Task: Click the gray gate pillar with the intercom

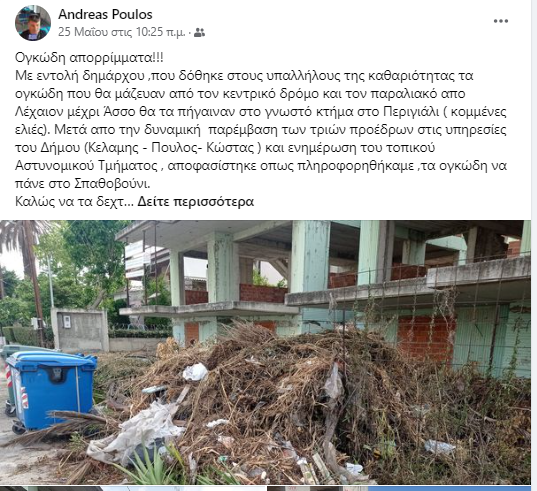Action: 80,329
